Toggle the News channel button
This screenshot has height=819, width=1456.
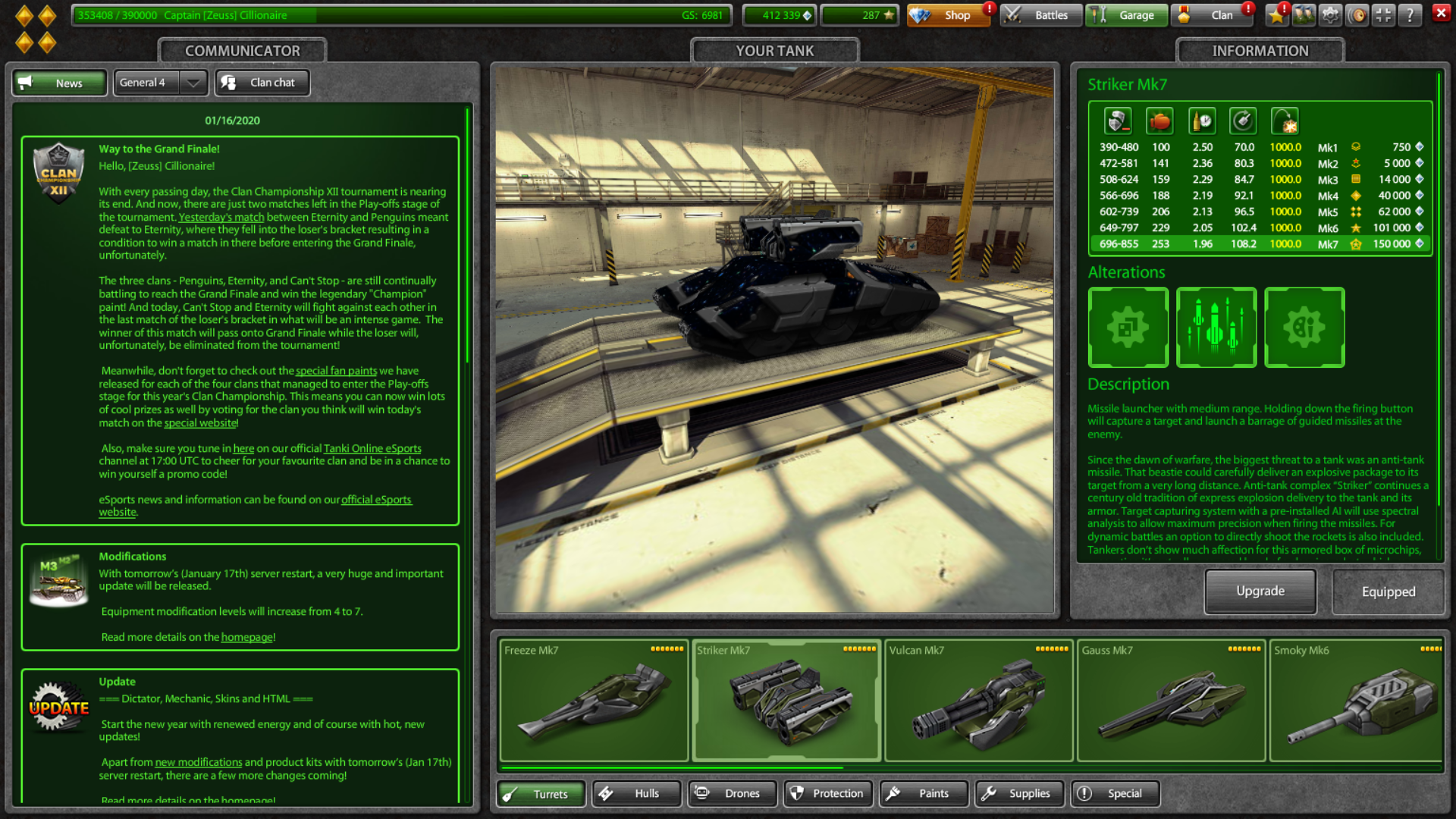click(59, 83)
